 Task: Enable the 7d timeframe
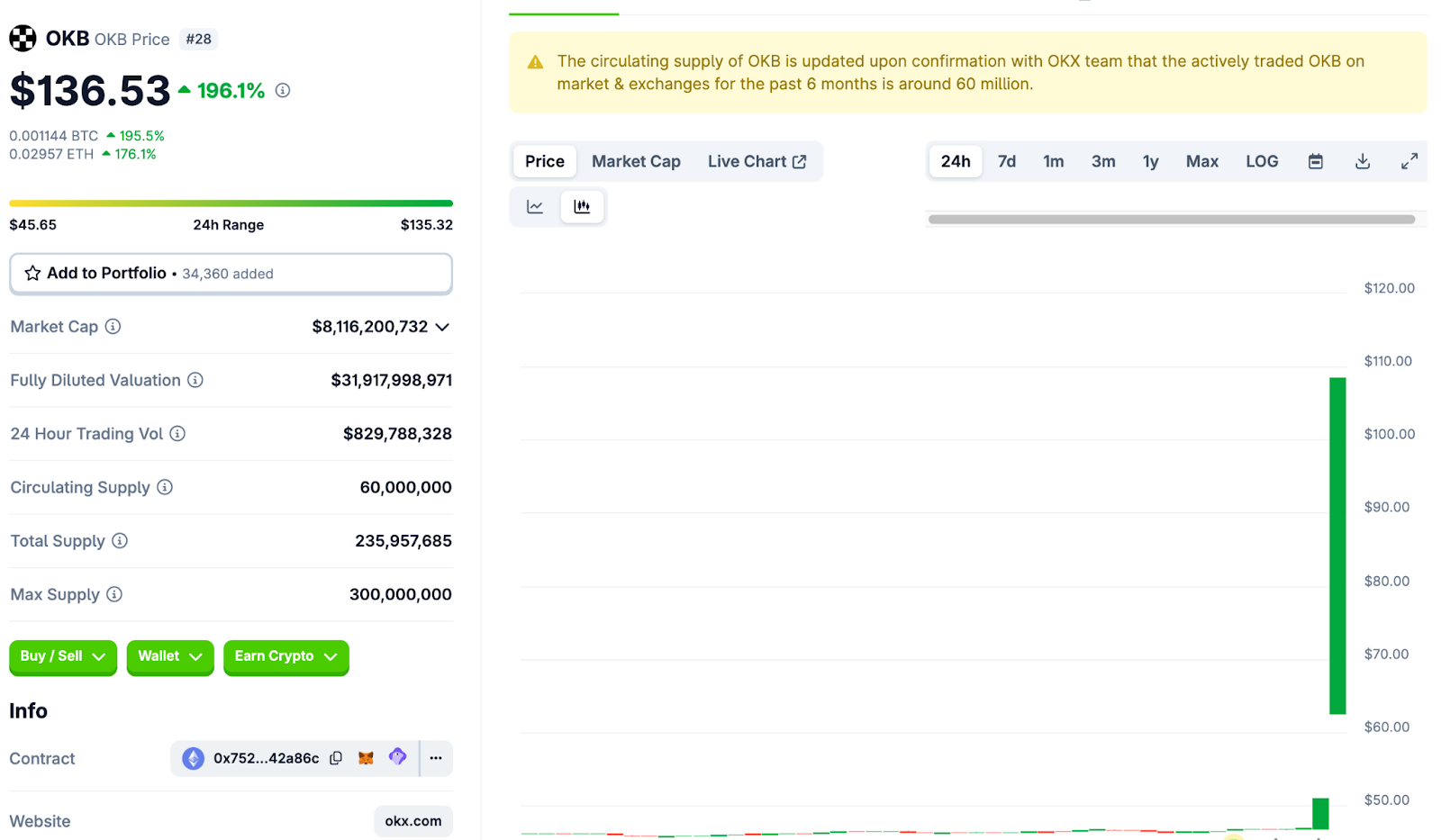click(1006, 161)
